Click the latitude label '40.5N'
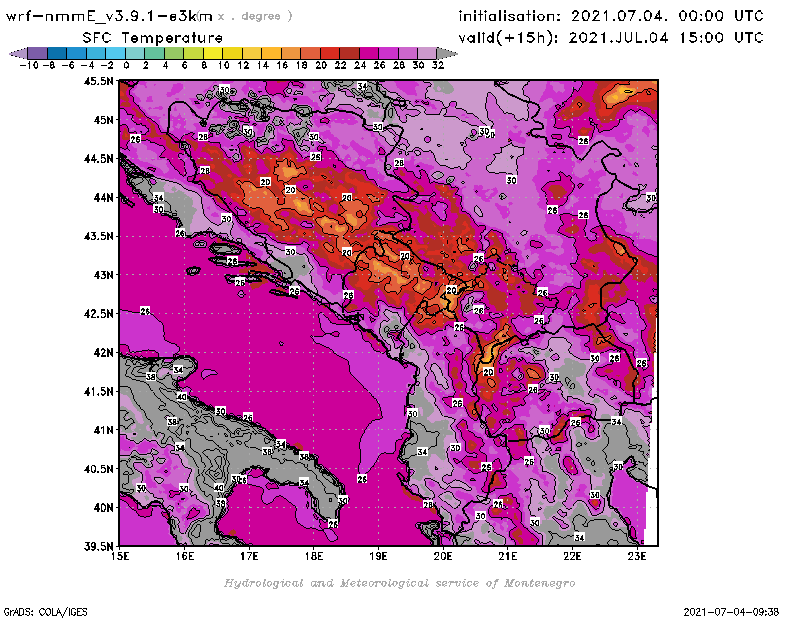This screenshot has height=618, width=800. tap(99, 469)
